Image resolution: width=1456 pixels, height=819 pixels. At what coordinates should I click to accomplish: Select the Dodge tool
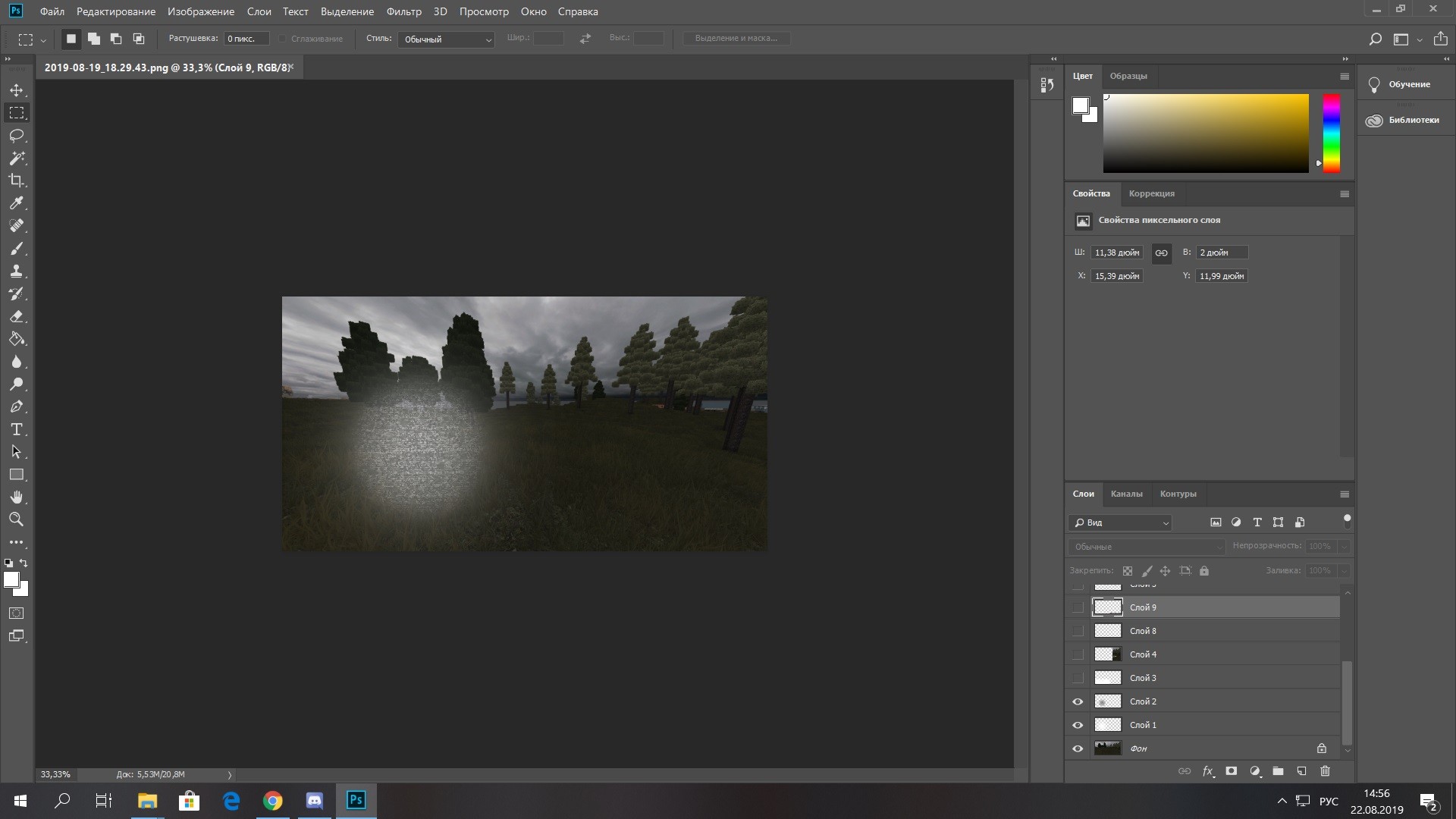point(17,384)
